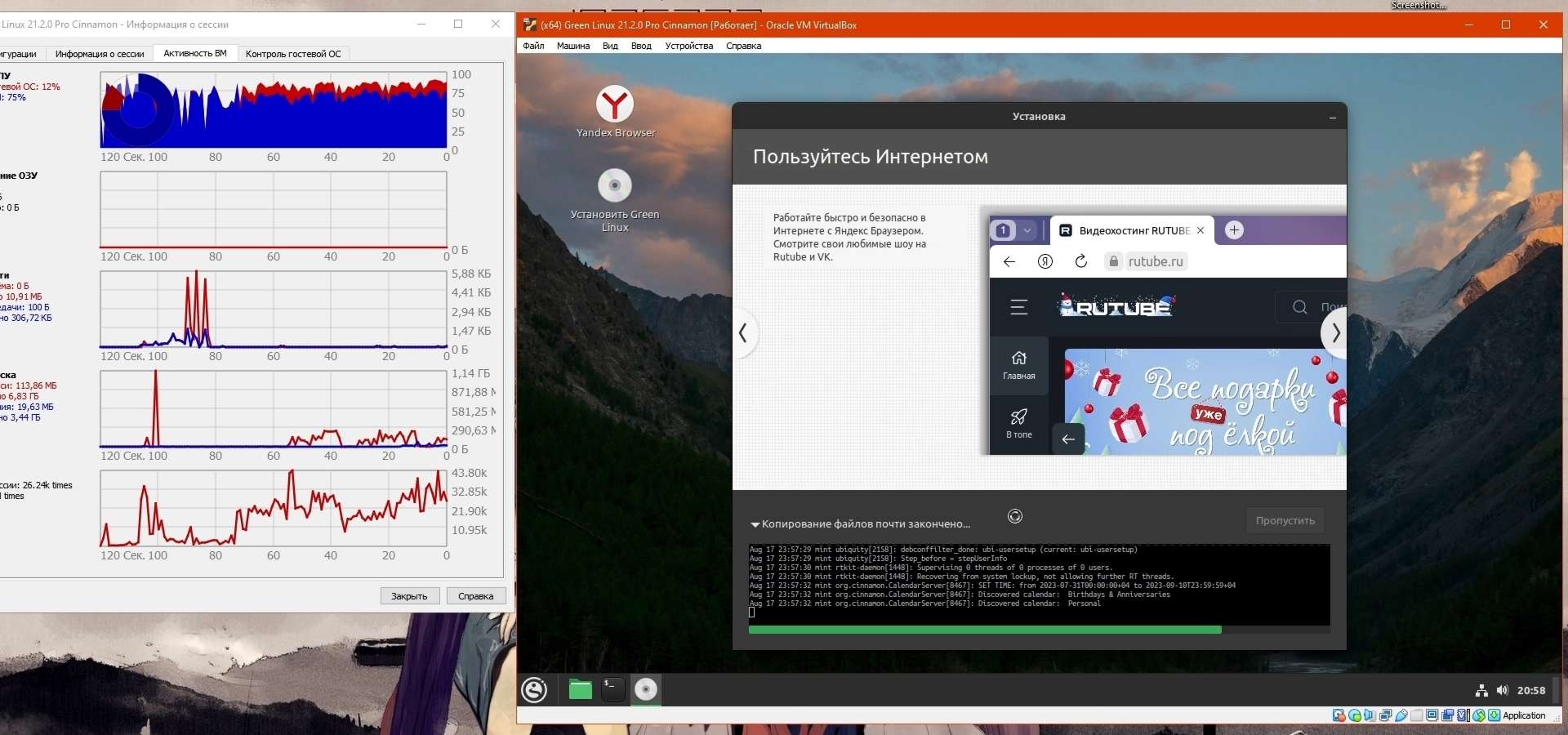The image size is (1568, 735).
Task: Open the green Files folder in guest taskbar
Action: coord(580,690)
